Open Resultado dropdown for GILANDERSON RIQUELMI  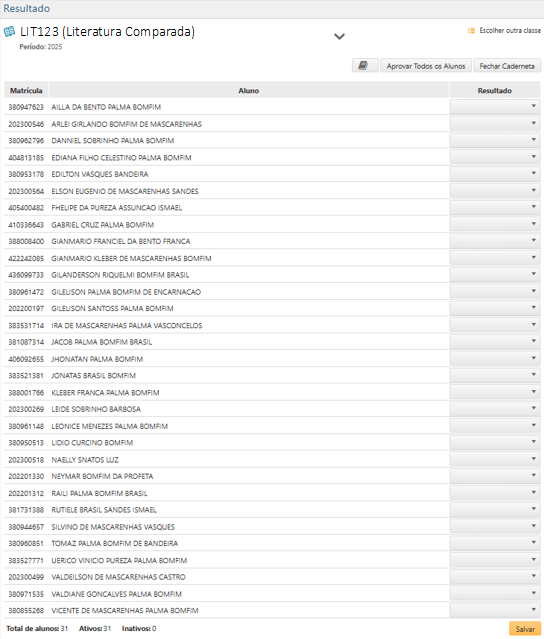(x=495, y=275)
